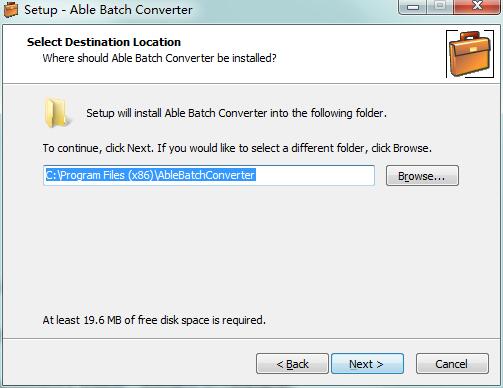Close the Setup window with X

point(477,7)
